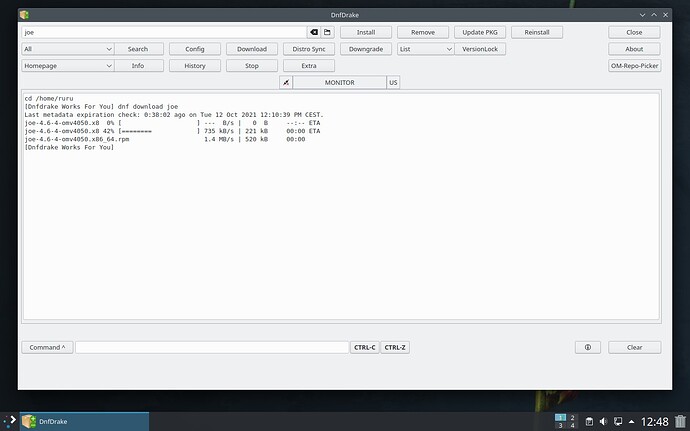This screenshot has width=690, height=431.
Task: Open the network display tray icon
Action: [618, 422]
